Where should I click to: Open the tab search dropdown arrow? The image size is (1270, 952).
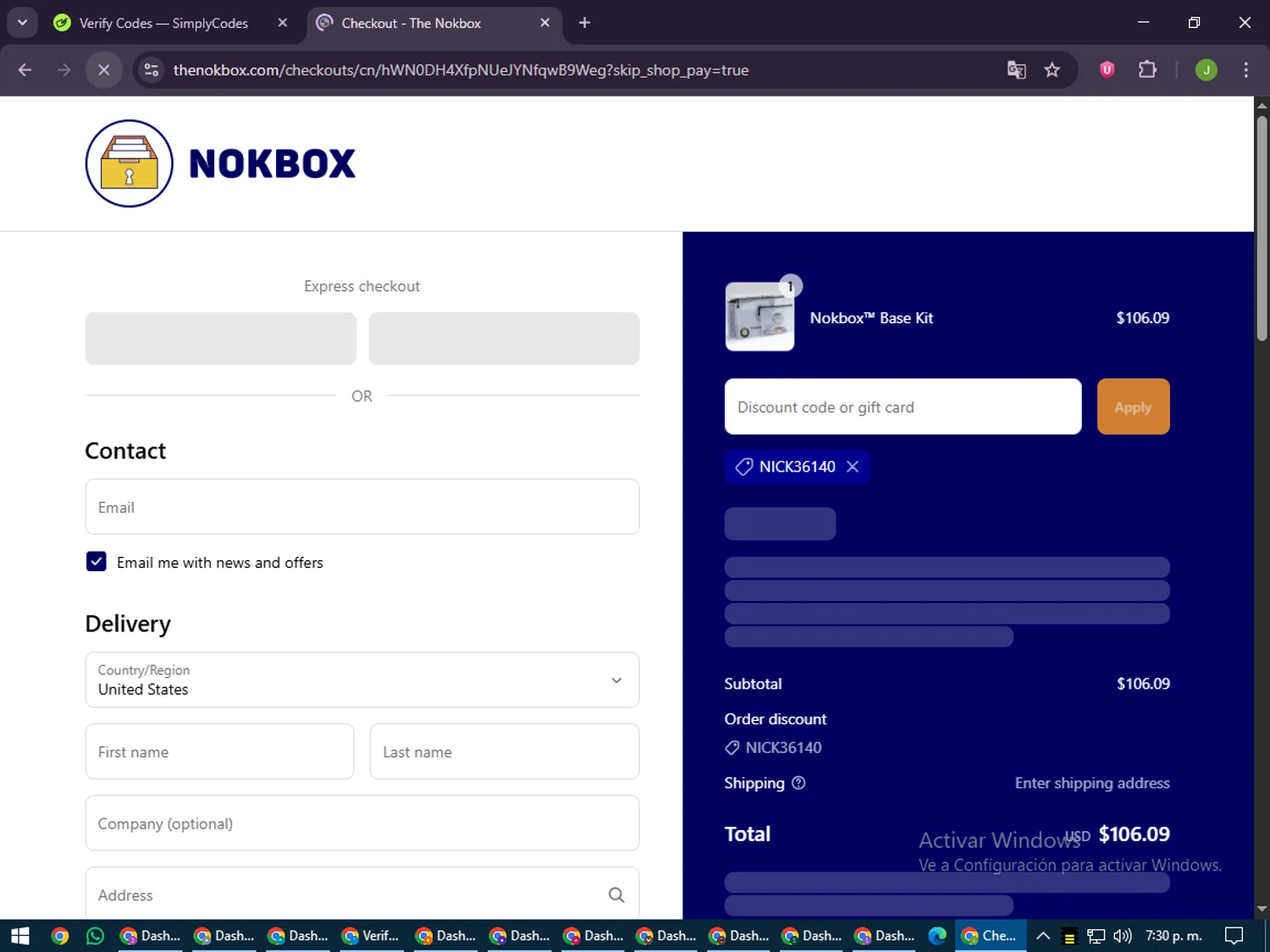click(23, 23)
